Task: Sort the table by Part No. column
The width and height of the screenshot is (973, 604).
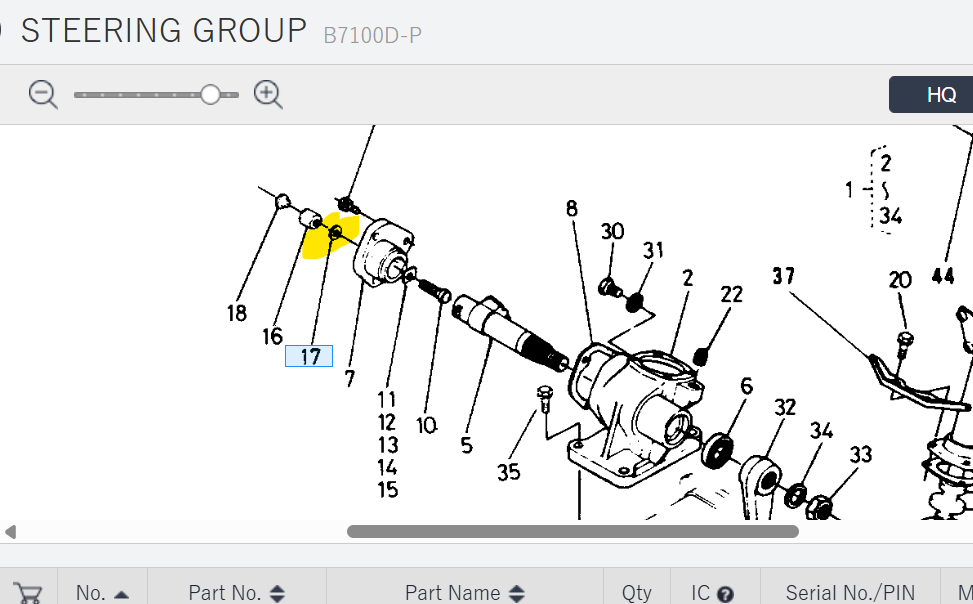Action: 237,593
